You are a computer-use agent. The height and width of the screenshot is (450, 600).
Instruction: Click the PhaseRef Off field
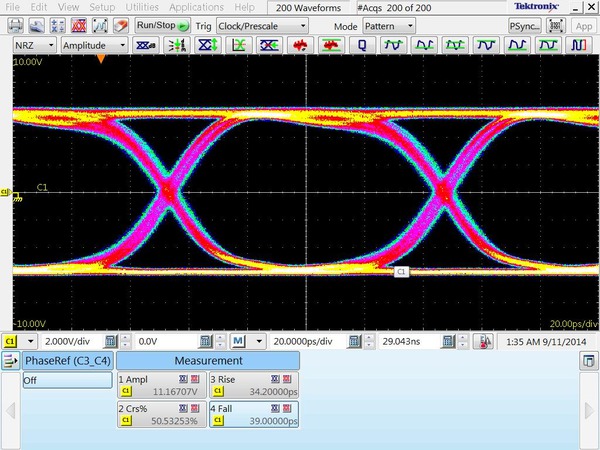[x=67, y=380]
